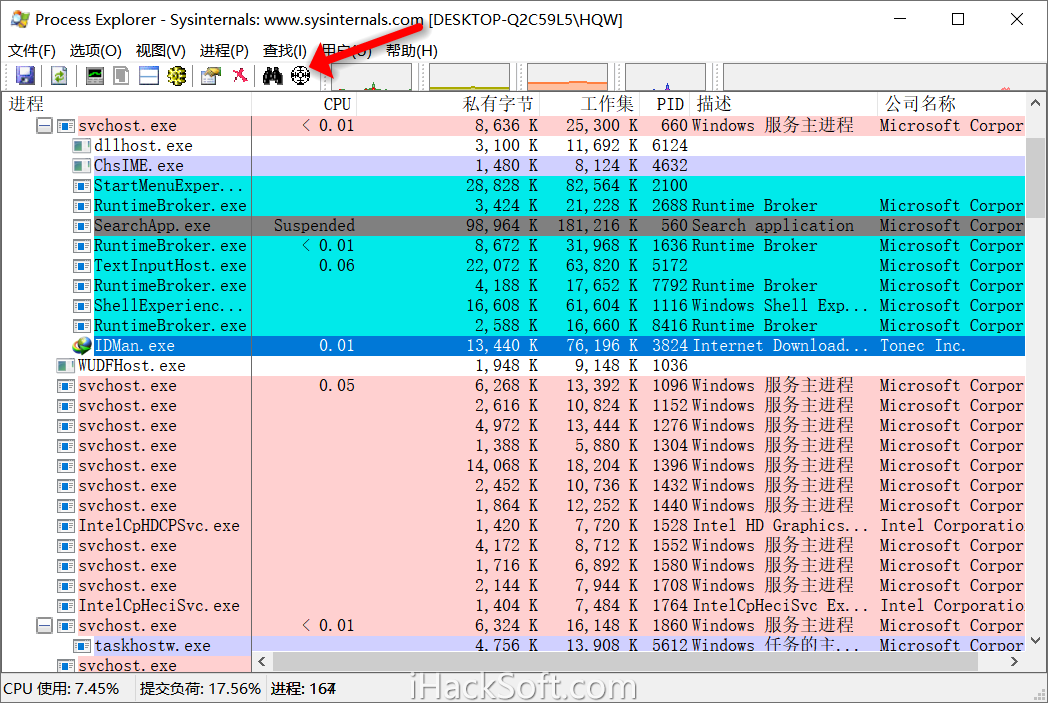Collapse the svchost.exe tree with PID 660
This screenshot has height=703, width=1048.
point(44,126)
